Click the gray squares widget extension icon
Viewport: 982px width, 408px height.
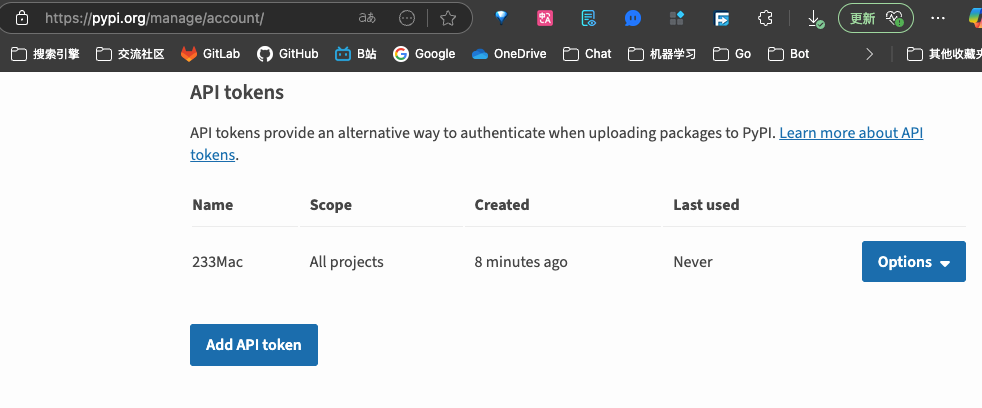[676, 18]
